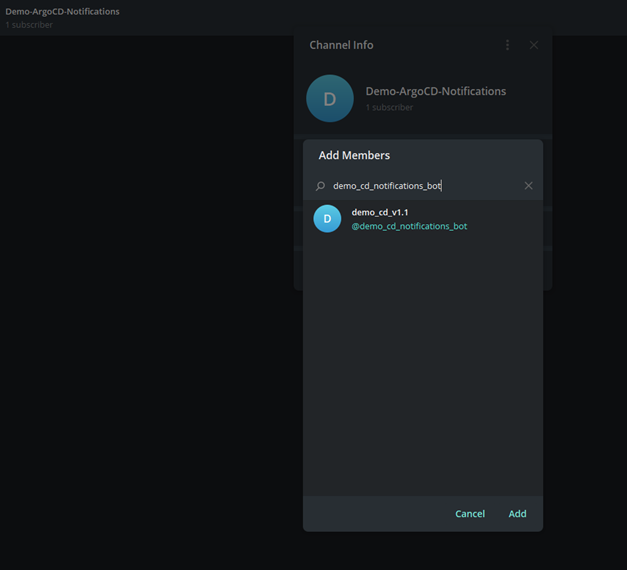Screen dimensions: 627x570
Task: Click the large channel avatar in Channel Info
Action: tap(330, 98)
